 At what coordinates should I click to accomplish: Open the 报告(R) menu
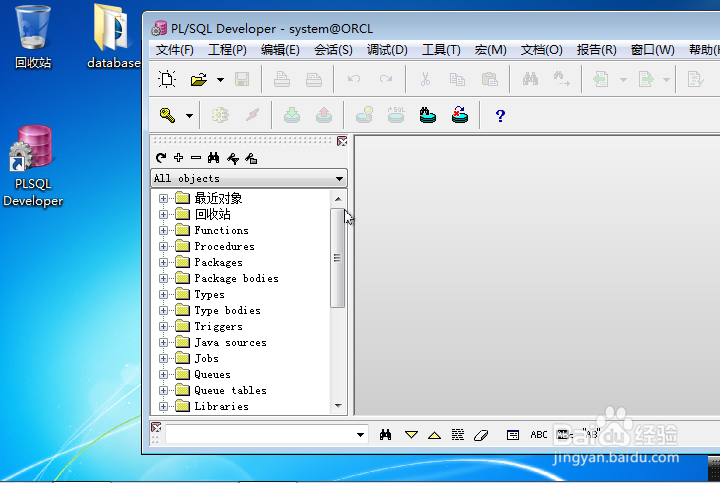pos(596,50)
